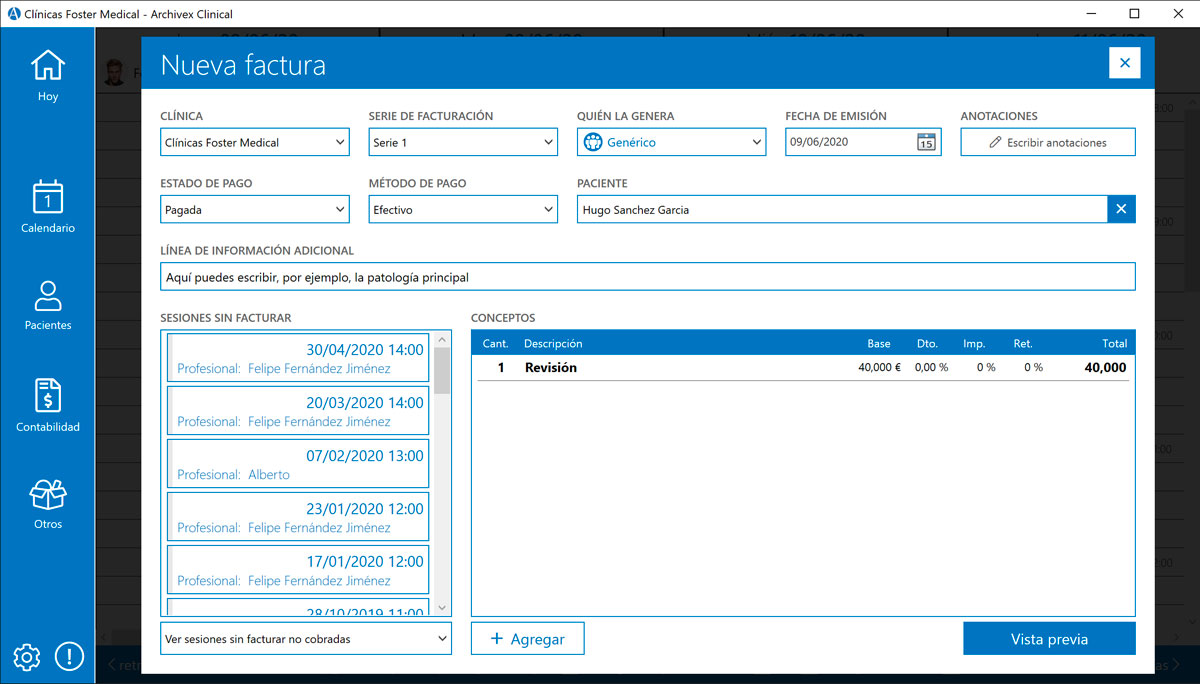Change Método de pago dropdown

click(463, 210)
